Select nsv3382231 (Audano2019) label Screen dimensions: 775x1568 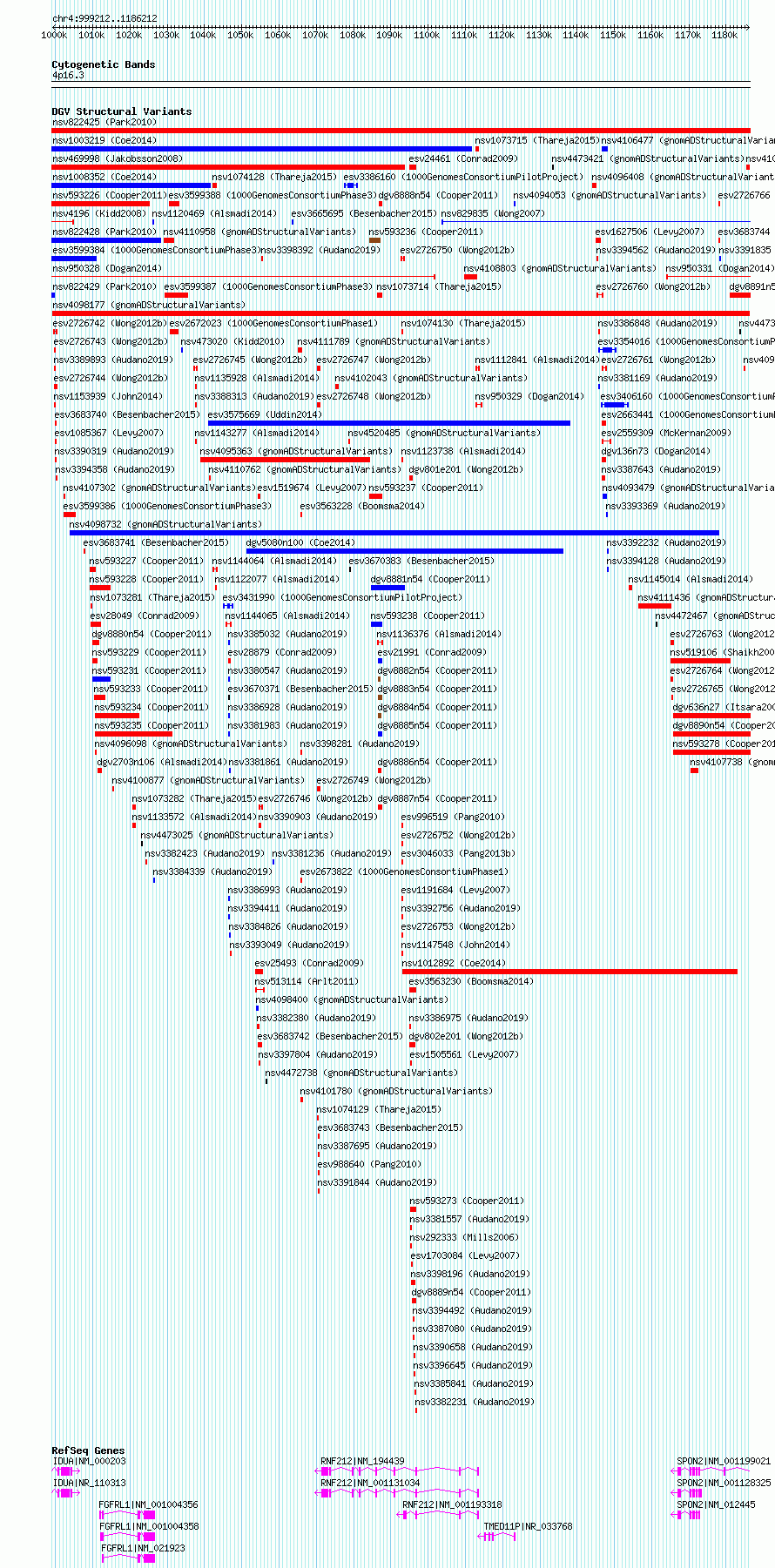tap(475, 1403)
